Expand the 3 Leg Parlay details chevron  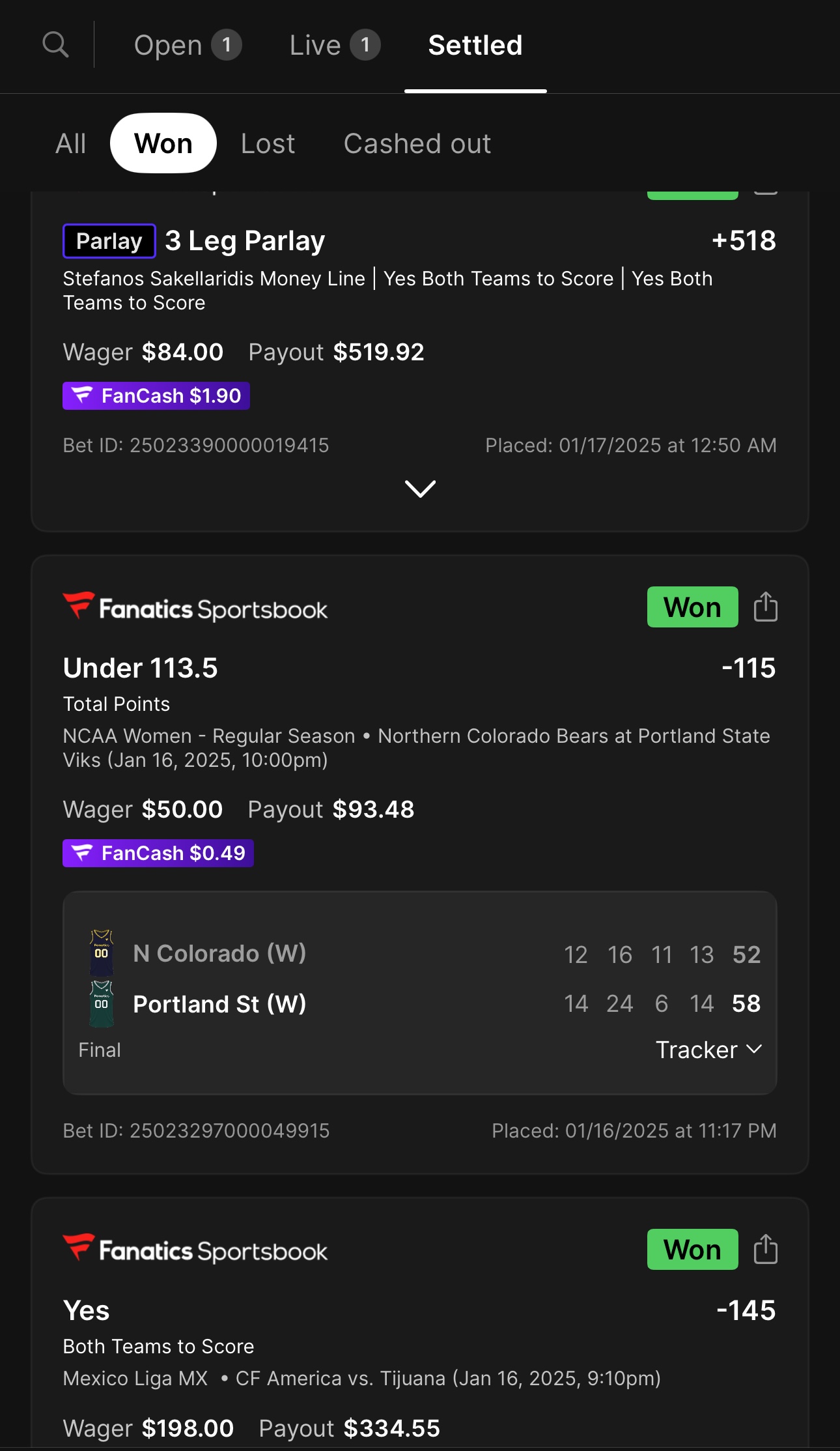coord(420,489)
